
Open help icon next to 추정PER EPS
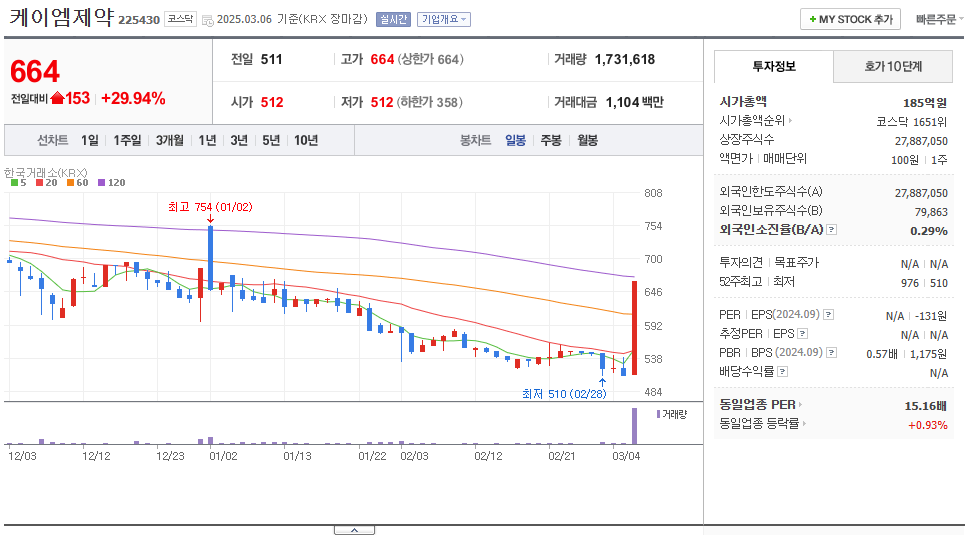click(802, 334)
